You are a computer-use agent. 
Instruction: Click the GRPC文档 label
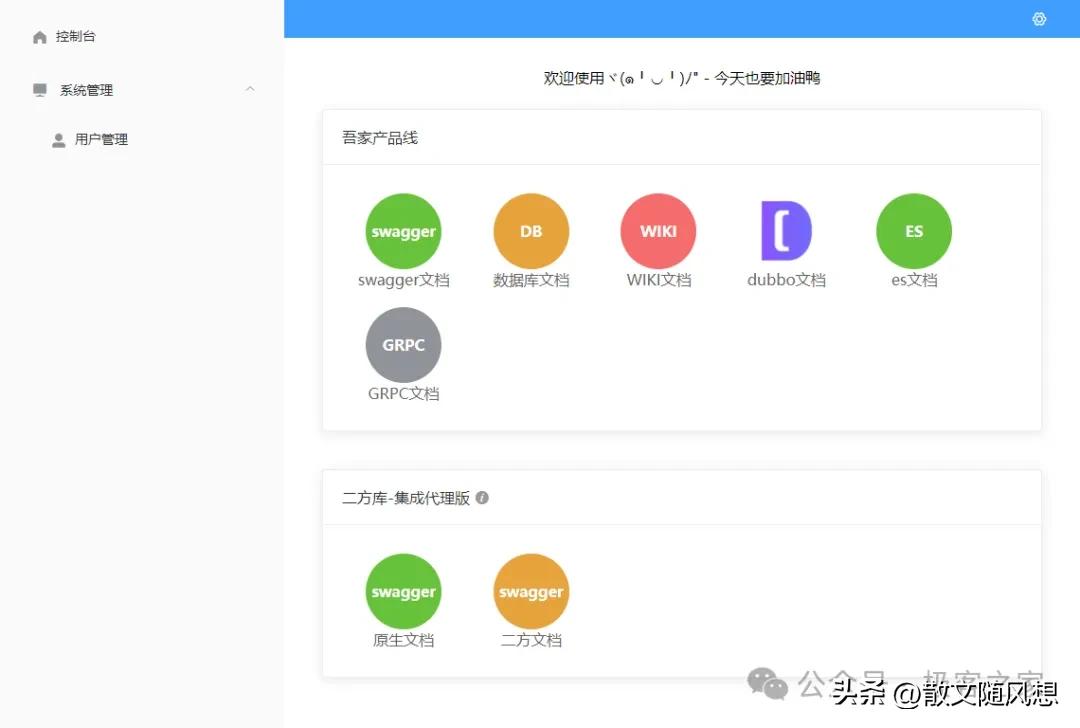(x=404, y=393)
